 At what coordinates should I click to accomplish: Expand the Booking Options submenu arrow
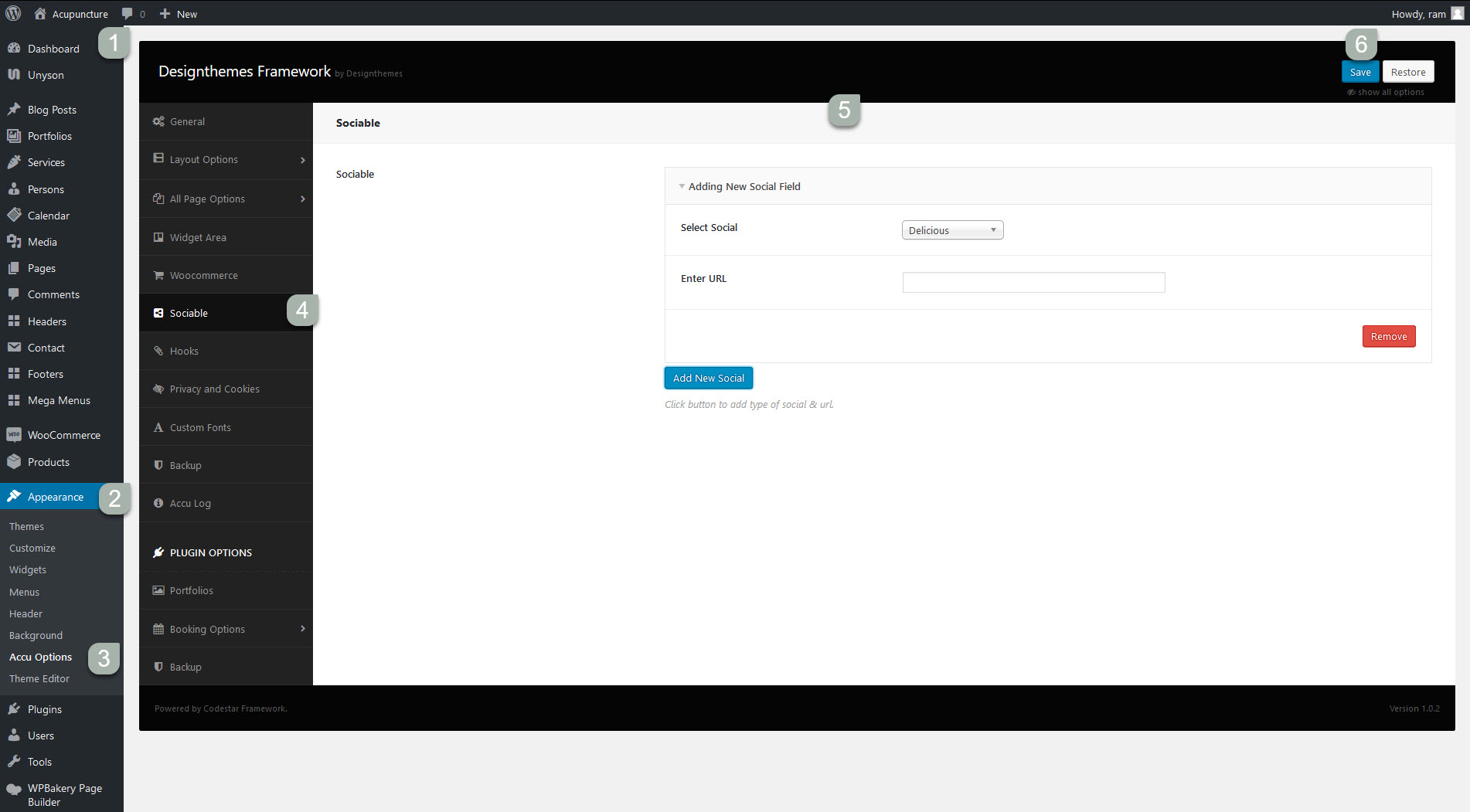(303, 629)
